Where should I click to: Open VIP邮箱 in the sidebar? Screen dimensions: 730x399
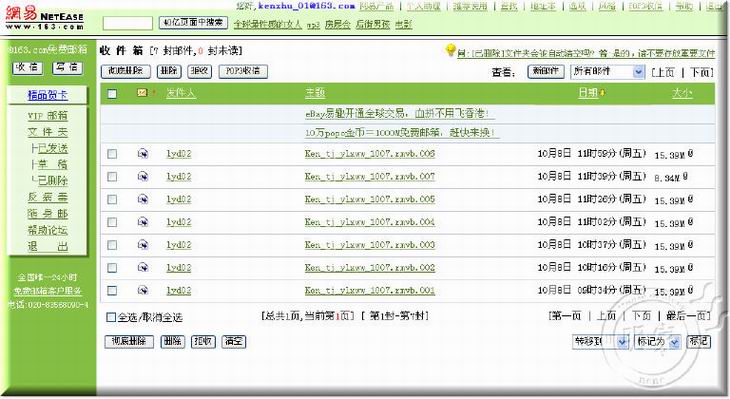pos(47,115)
